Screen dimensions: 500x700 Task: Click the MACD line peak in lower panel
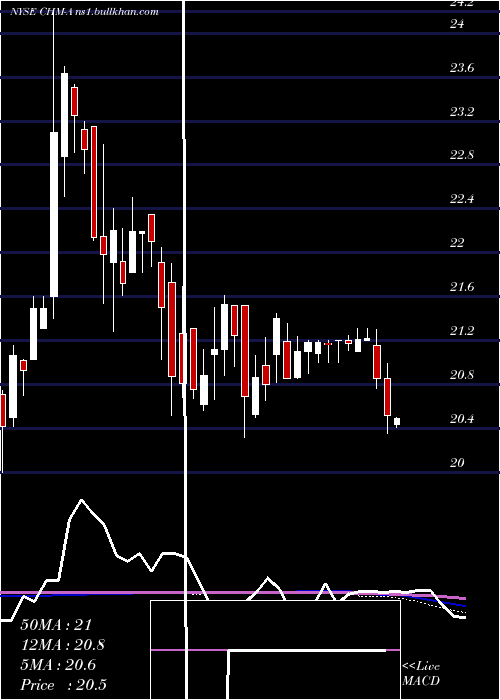(x=81, y=500)
